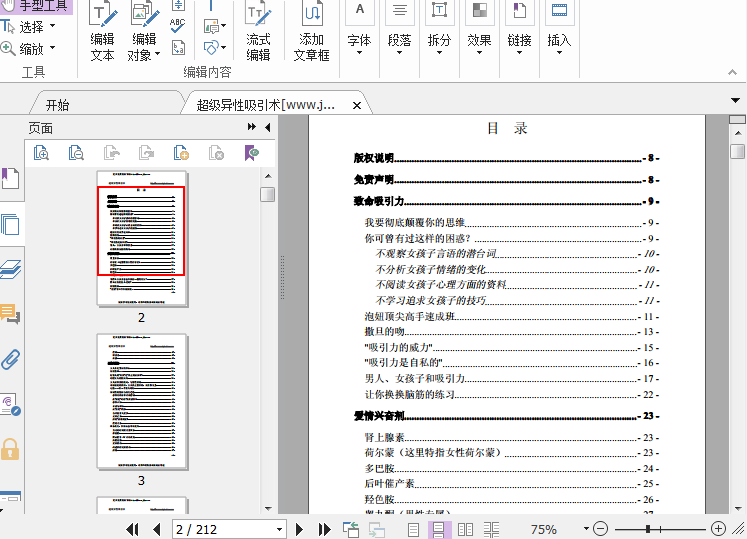This screenshot has height=539, width=747.
Task: Click the Edit Text tool
Action: tap(102, 32)
